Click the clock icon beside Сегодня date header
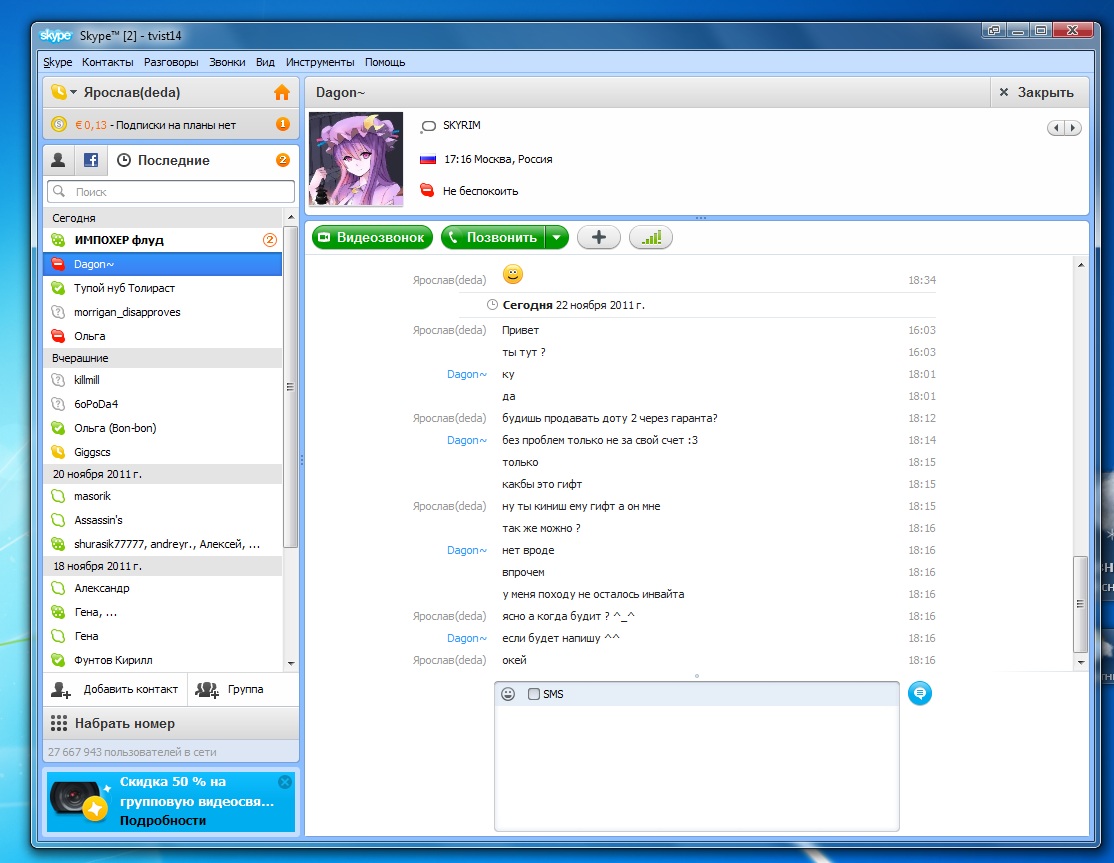Image resolution: width=1114 pixels, height=863 pixels. coord(492,305)
